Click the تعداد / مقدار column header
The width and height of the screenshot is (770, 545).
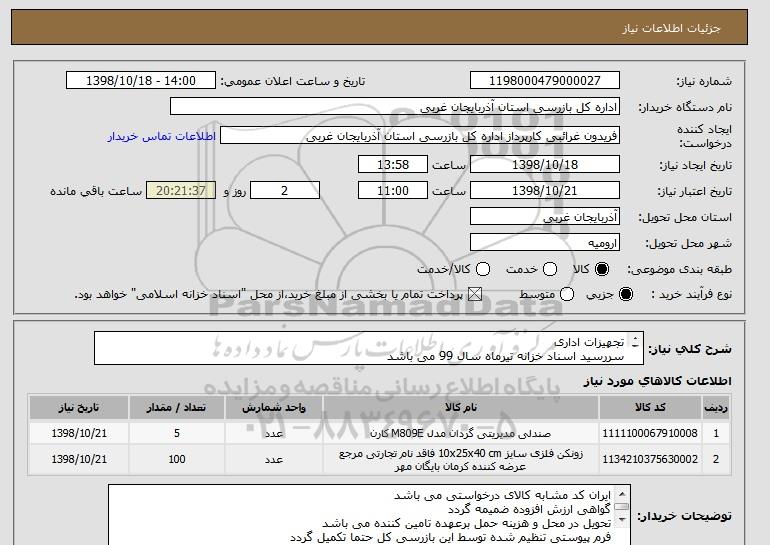pos(177,408)
